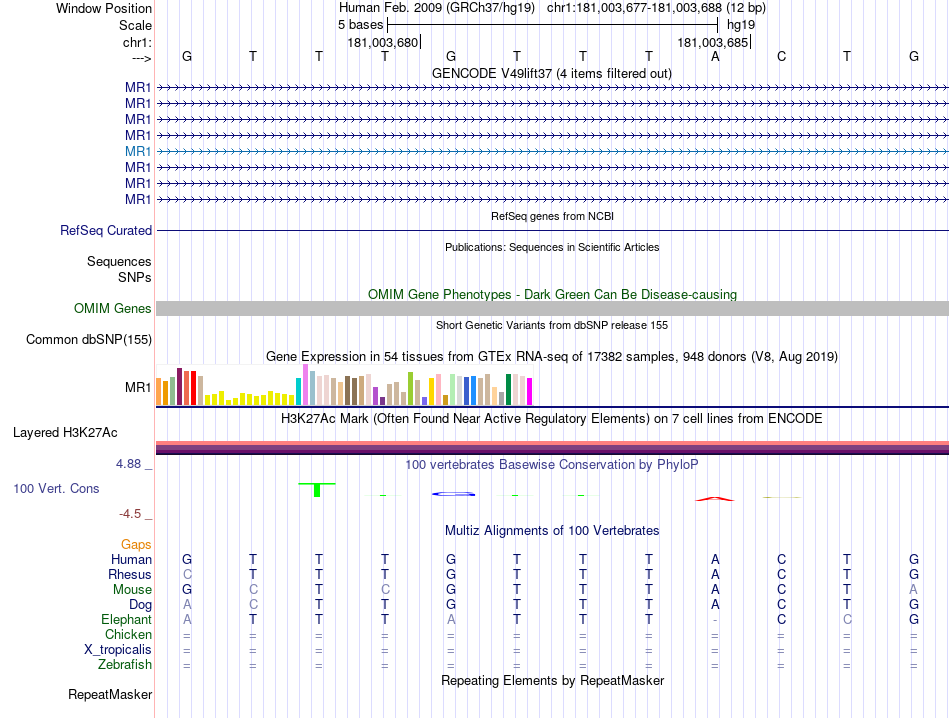Open 'Short Genetic Variants from dbSNP release 155'

pos(552,325)
